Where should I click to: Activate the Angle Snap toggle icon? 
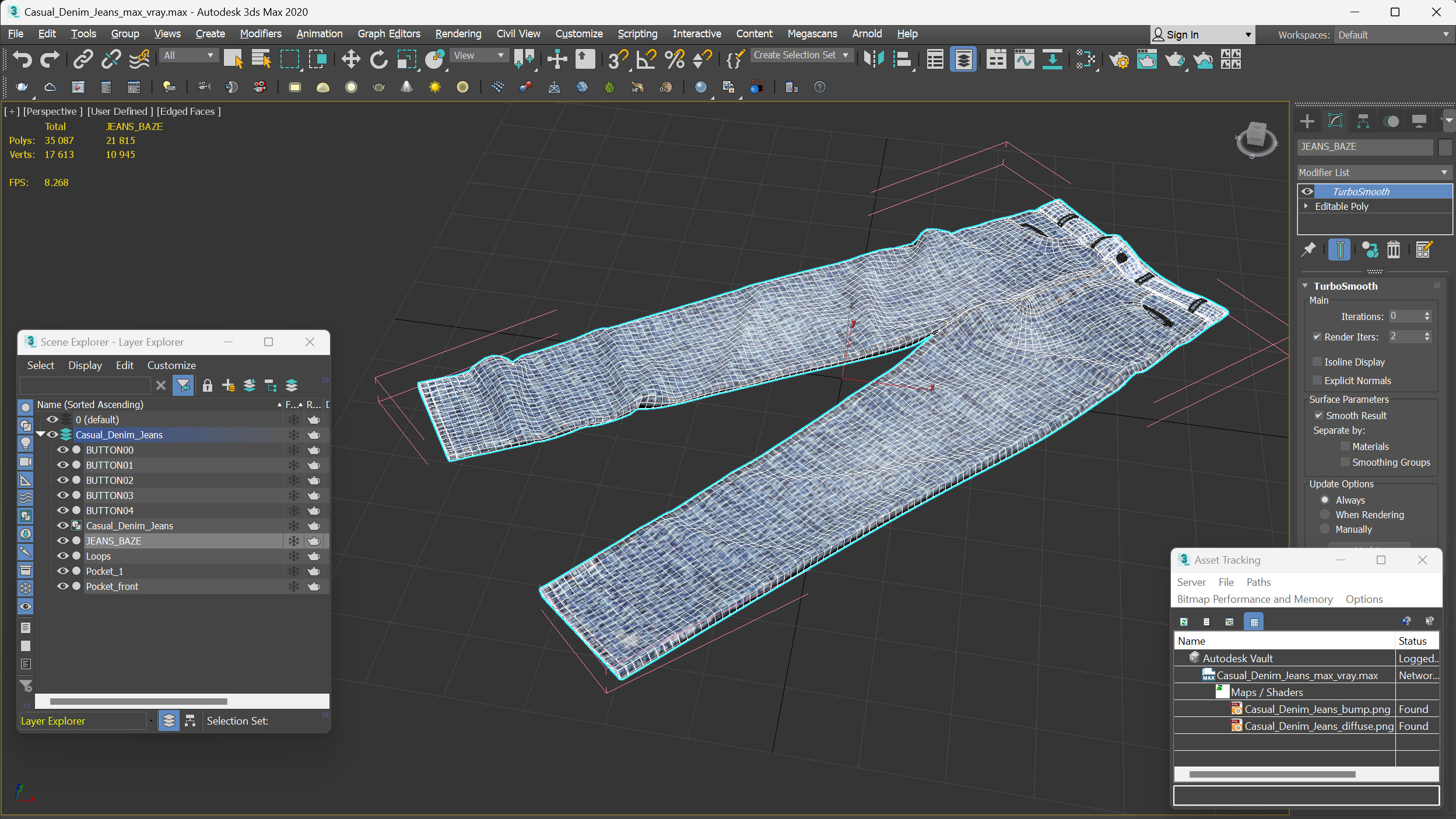click(x=645, y=59)
